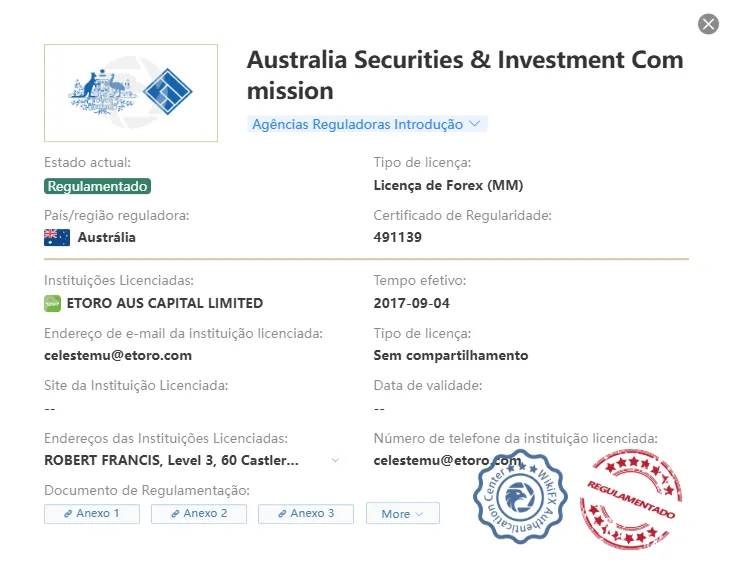Click the red Regulamentado stamp
732x577 pixels.
coord(631,499)
